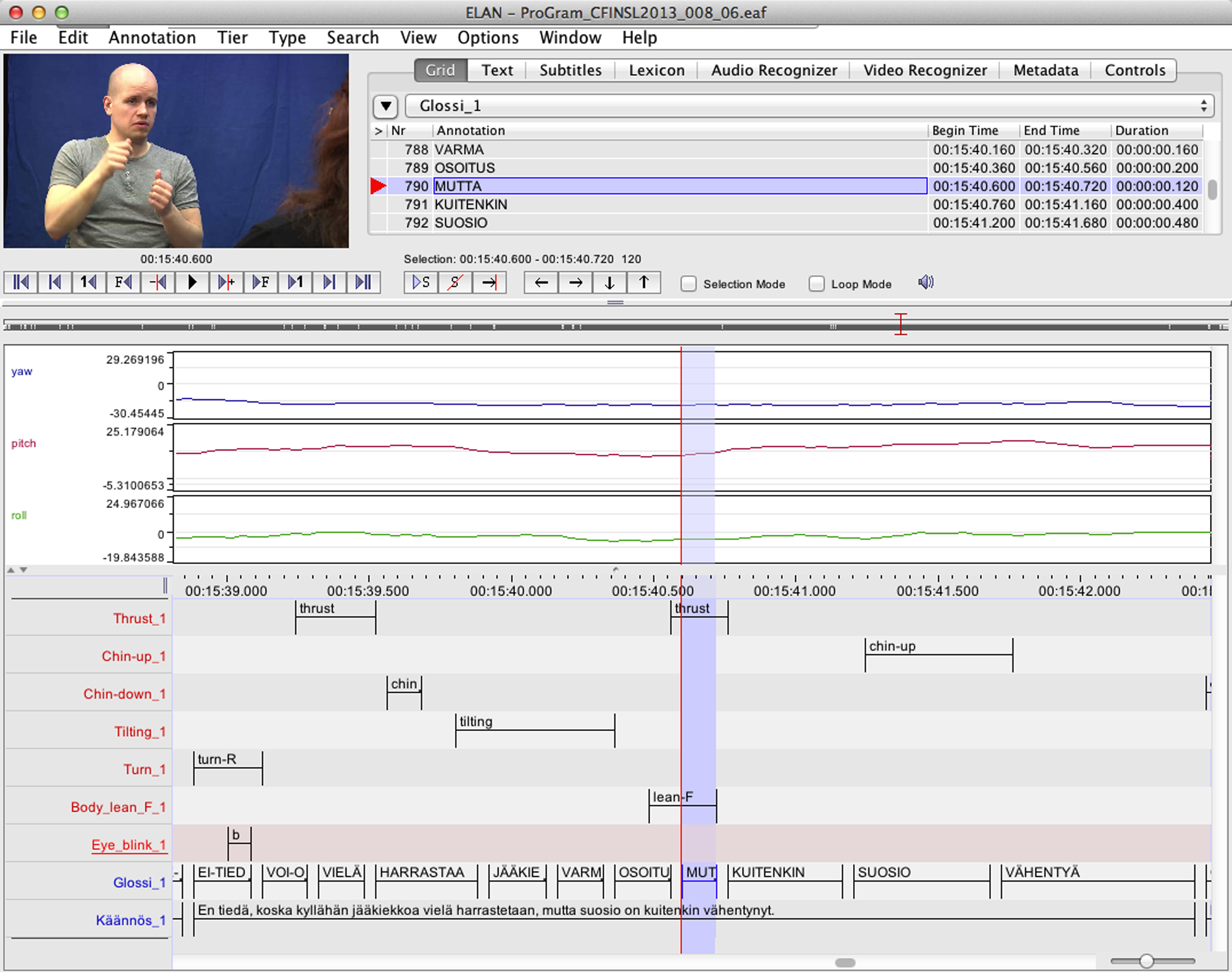Open the Glossi_1 tier selection dropdown
The height and width of the screenshot is (972, 1232).
tap(809, 106)
